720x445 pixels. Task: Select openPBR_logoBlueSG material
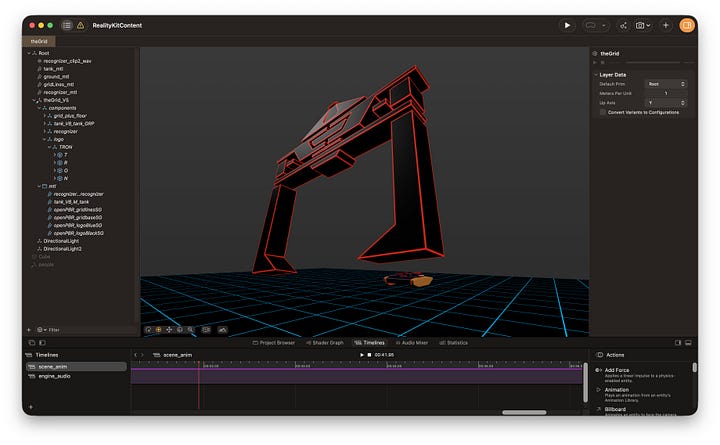78,225
